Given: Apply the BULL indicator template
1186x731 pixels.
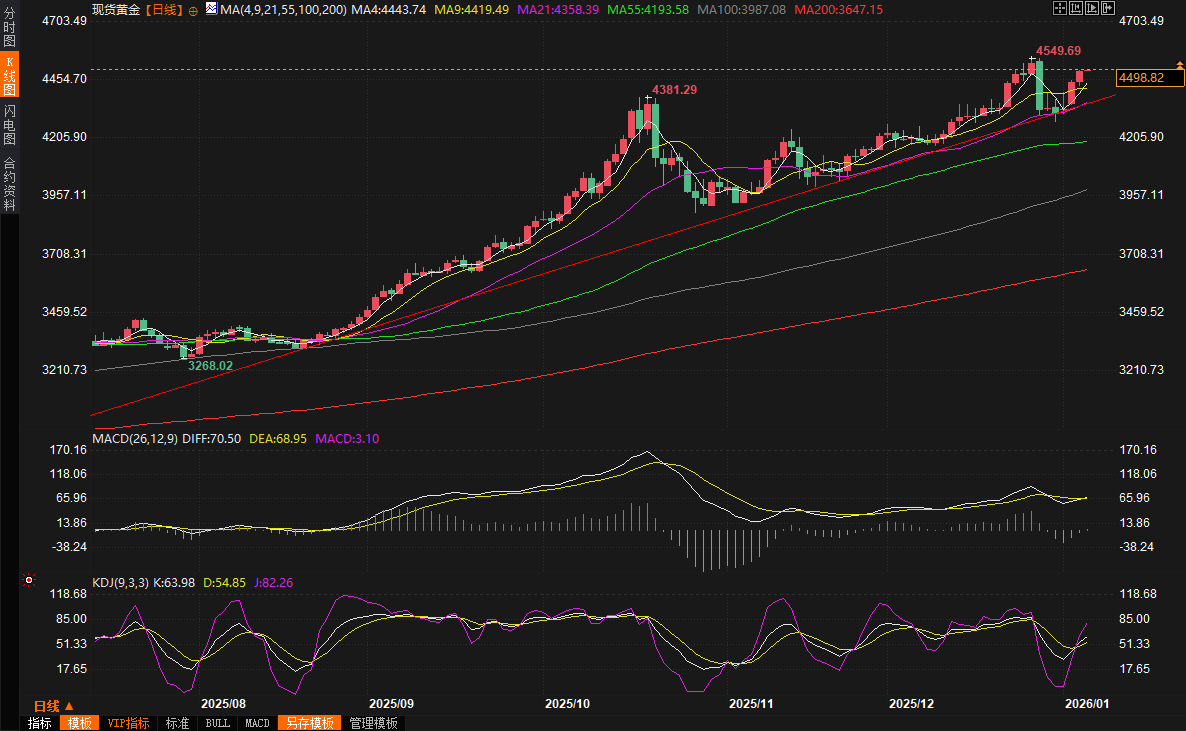Looking at the screenshot, I should coord(217,723).
